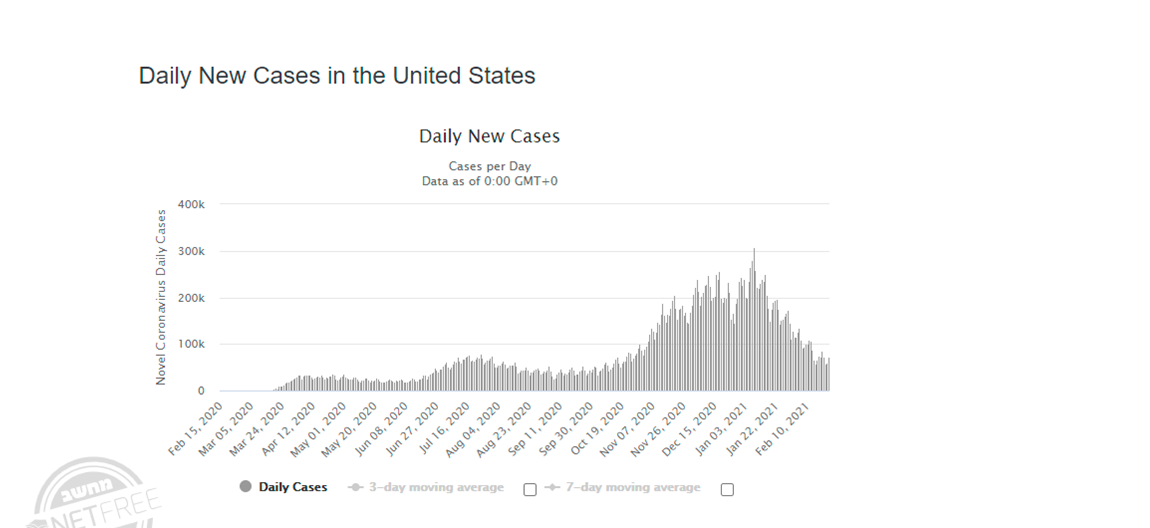
Task: Click the "Novel Coronavirus Daily Cases" axis title
Action: pos(161,297)
